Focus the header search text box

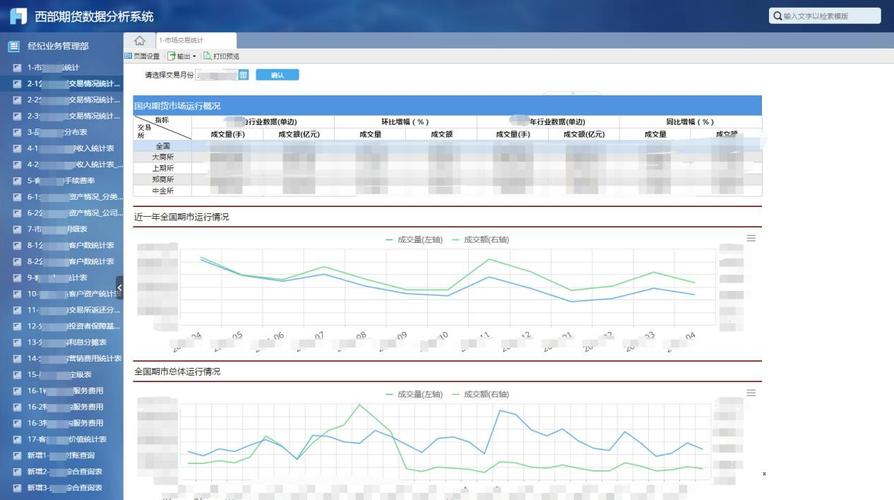pyautogui.click(x=824, y=16)
